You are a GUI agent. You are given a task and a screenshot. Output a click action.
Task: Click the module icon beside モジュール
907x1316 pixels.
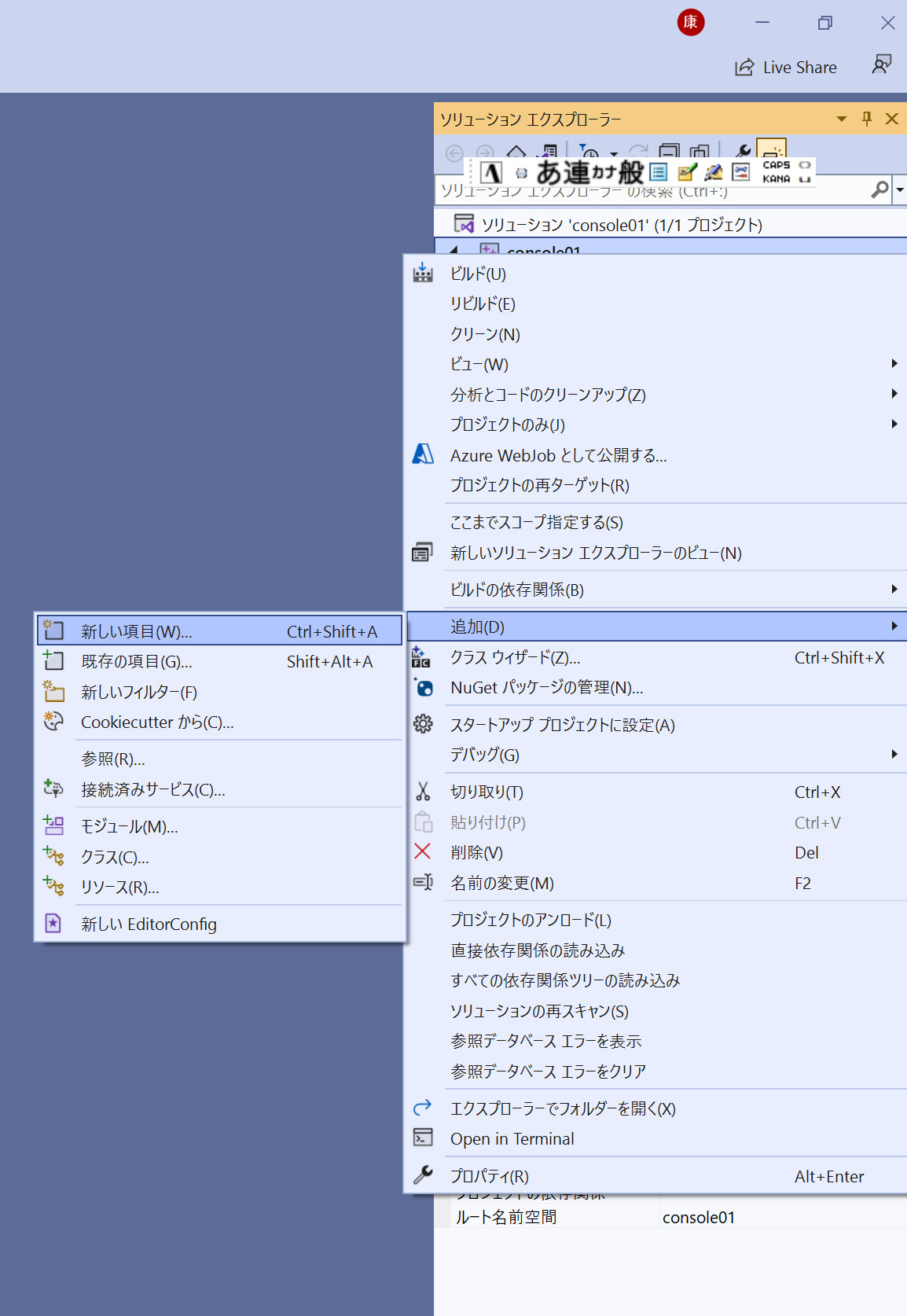[53, 825]
